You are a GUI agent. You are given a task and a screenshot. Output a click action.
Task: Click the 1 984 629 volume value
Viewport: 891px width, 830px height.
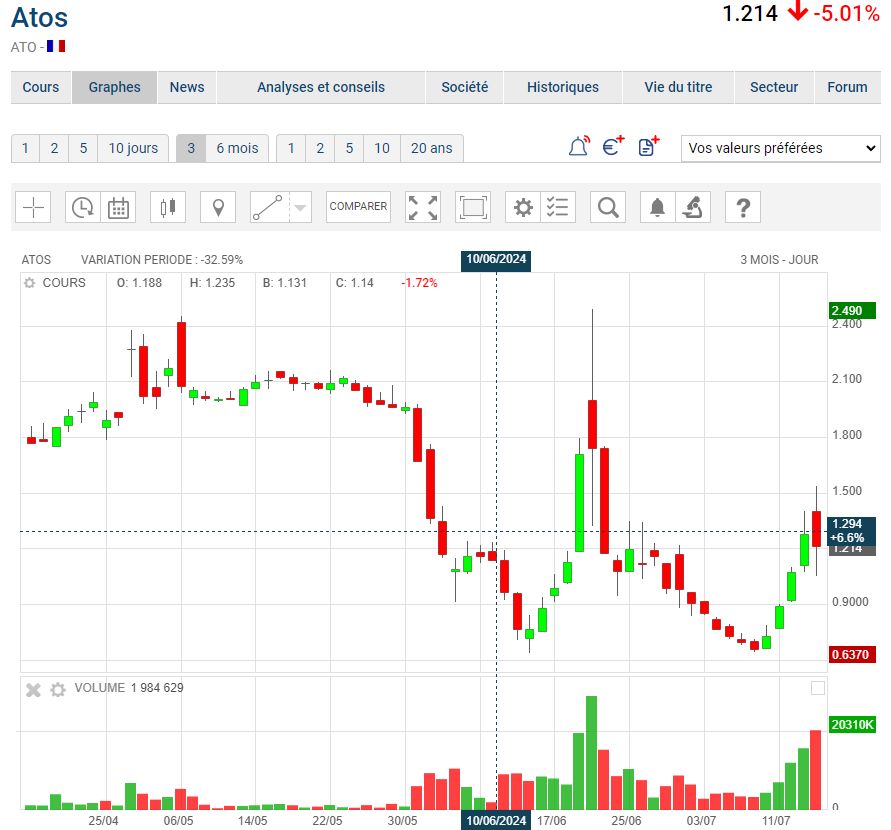(x=157, y=688)
